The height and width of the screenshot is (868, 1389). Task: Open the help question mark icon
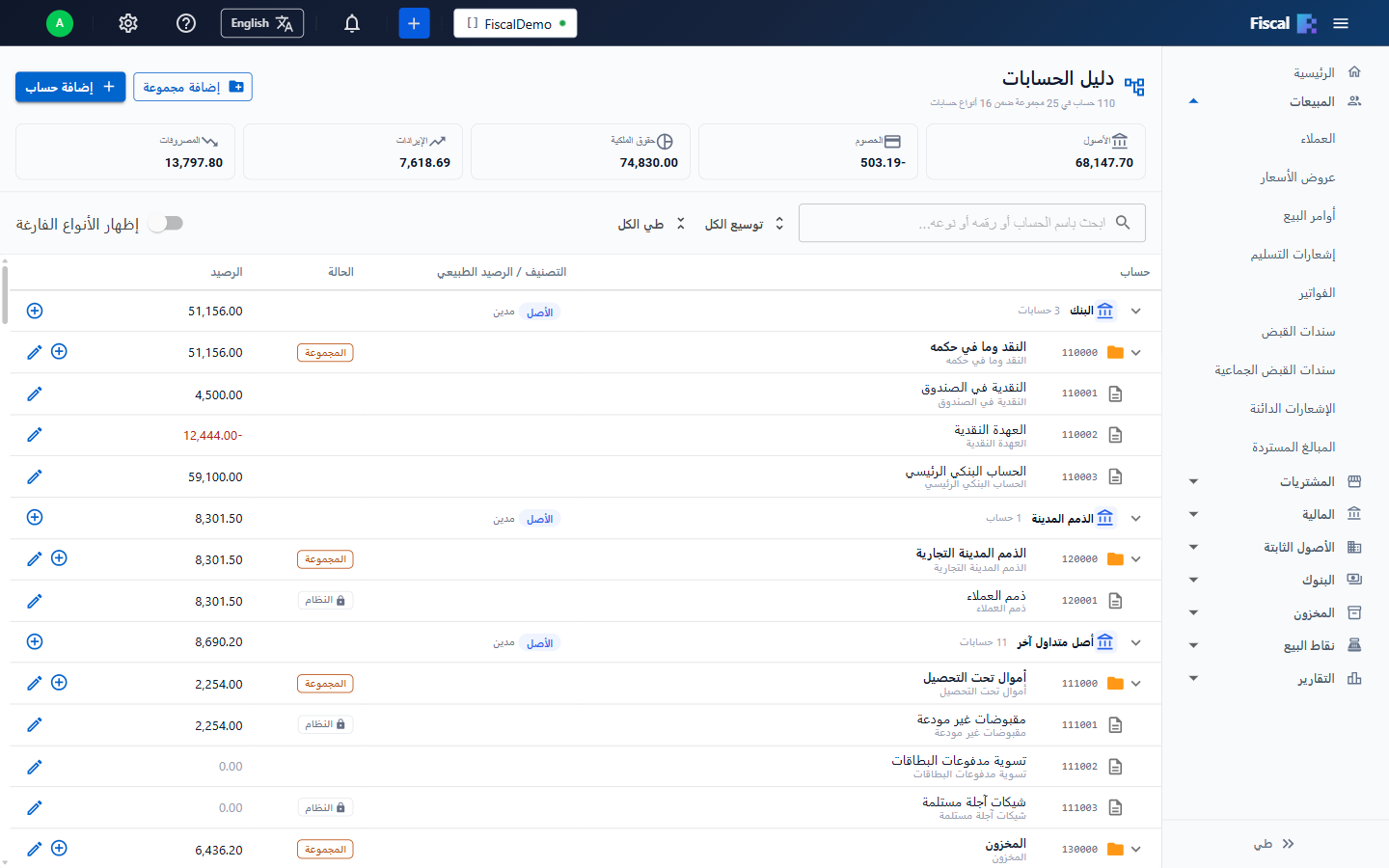click(x=186, y=23)
